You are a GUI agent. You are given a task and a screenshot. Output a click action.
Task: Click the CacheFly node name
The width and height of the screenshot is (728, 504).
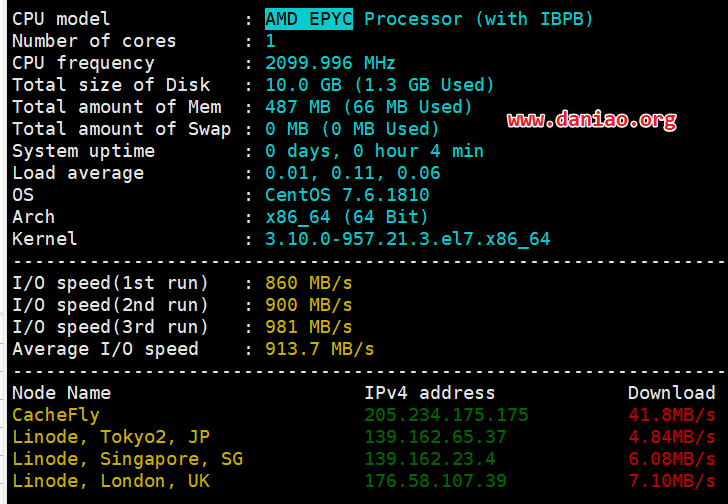(56, 415)
